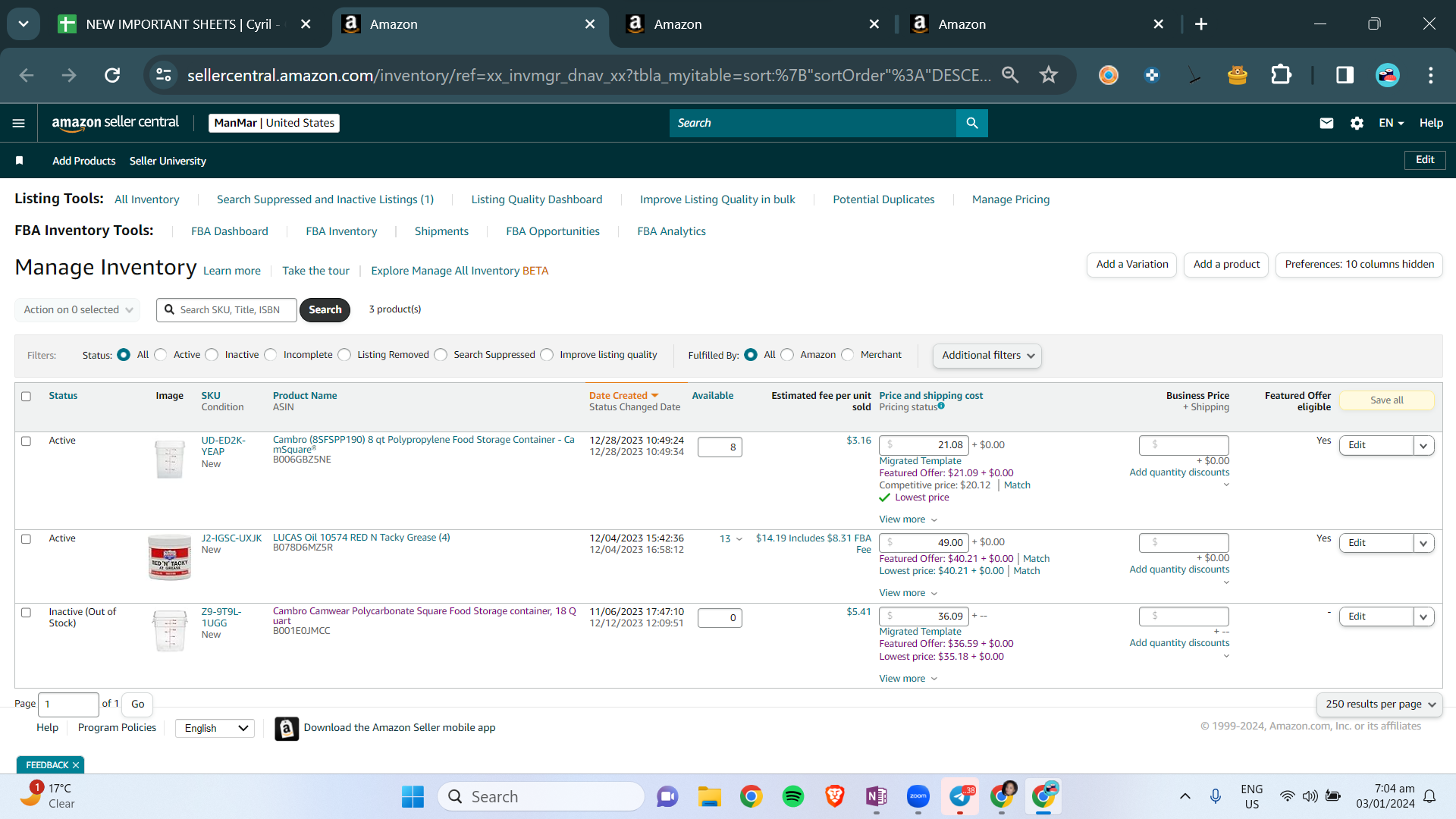Image resolution: width=1456 pixels, height=819 pixels.
Task: Toggle the browser side panel icon
Action: (1345, 75)
